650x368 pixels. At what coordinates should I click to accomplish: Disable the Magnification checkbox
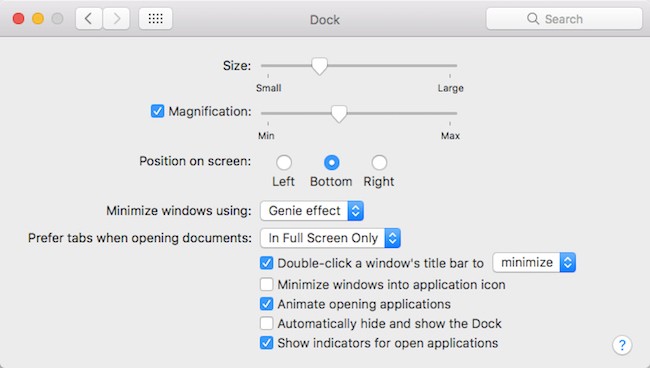pos(158,111)
